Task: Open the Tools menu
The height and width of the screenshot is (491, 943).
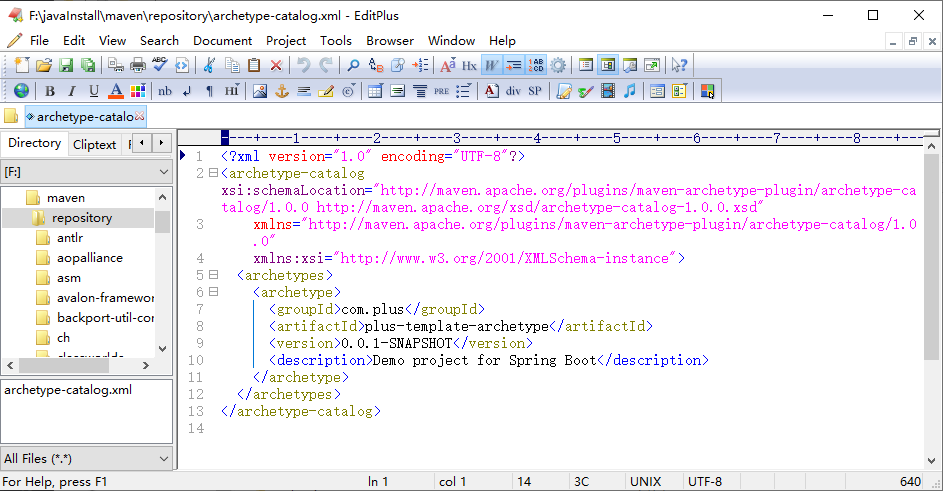Action: [x=336, y=41]
